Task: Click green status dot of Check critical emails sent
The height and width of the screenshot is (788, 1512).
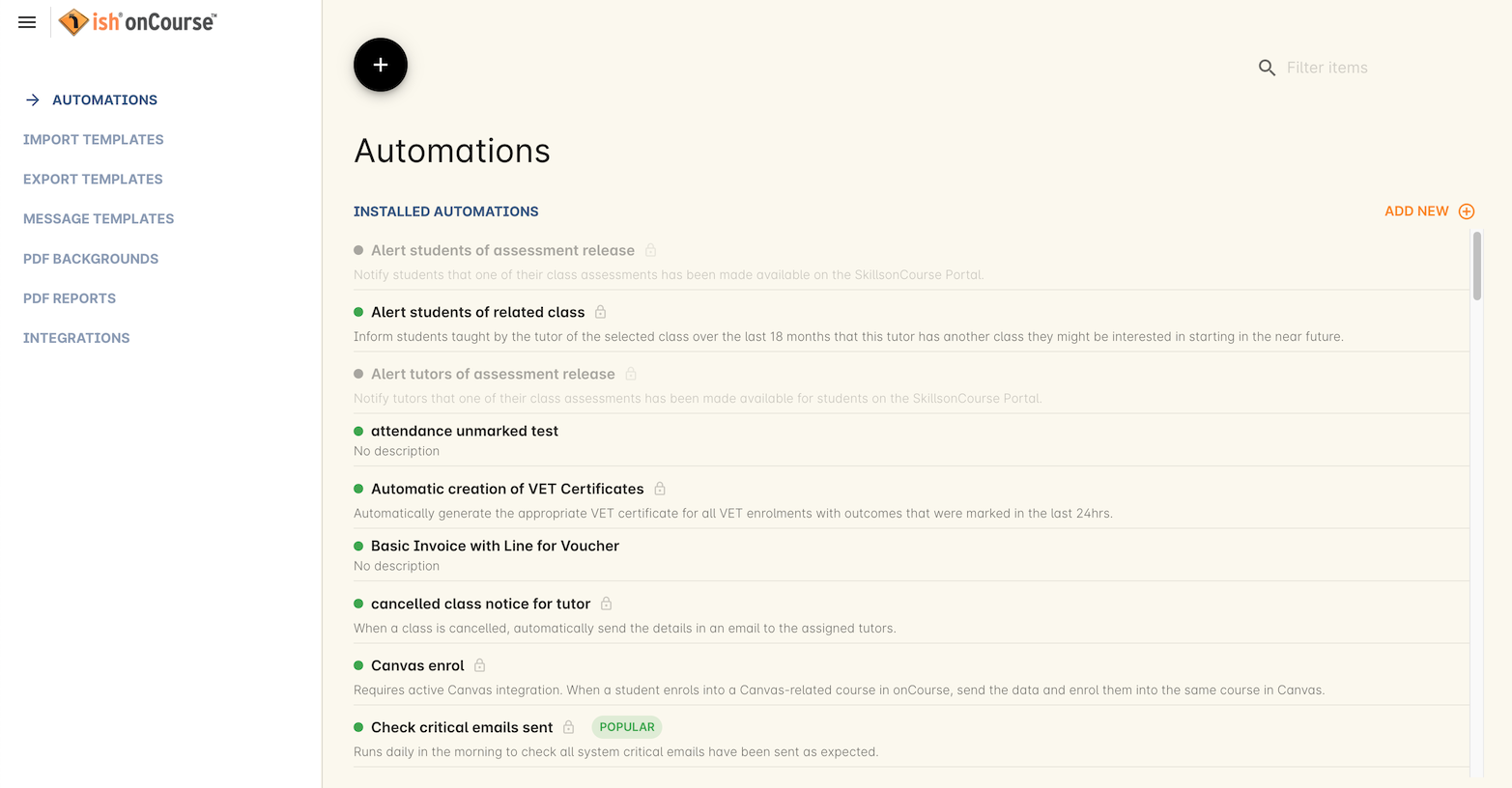Action: [358, 727]
